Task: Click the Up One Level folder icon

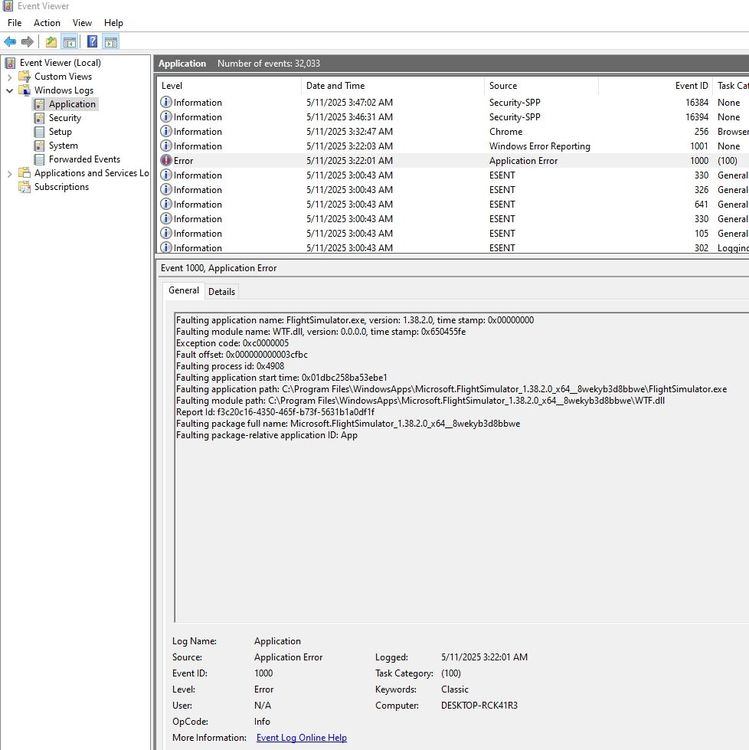Action: point(51,42)
